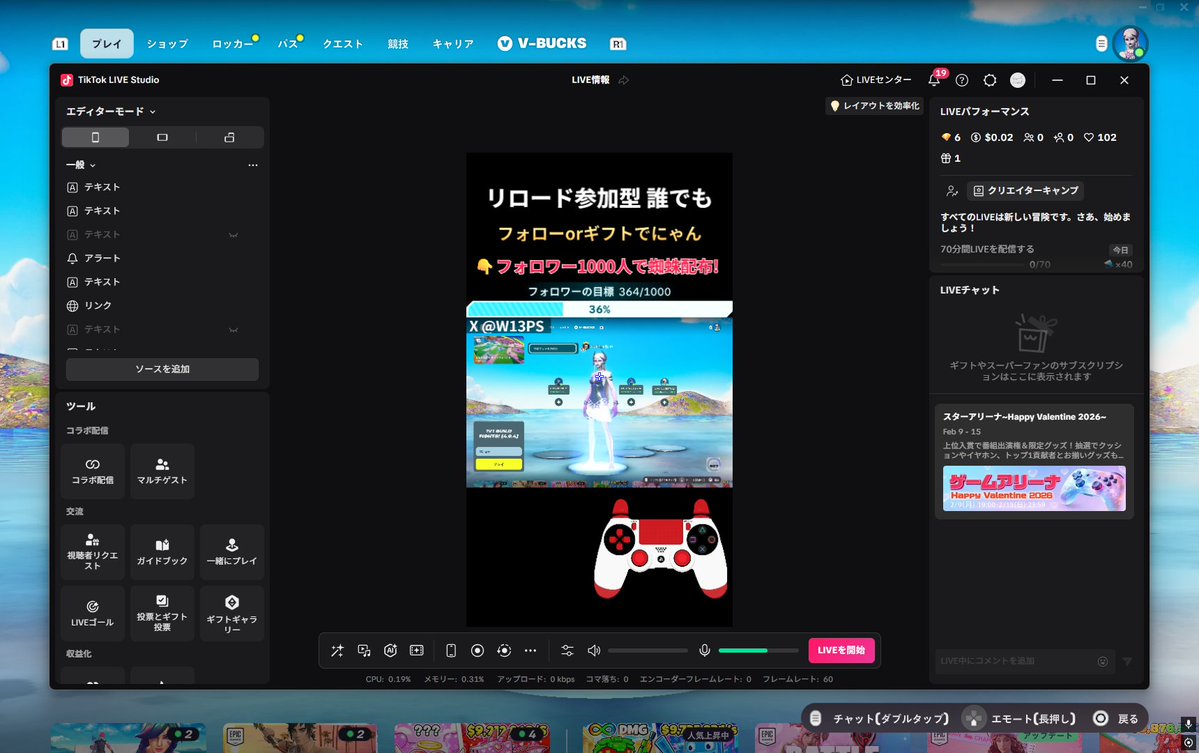Click the emoji icon in chat input

pyautogui.click(x=1103, y=661)
